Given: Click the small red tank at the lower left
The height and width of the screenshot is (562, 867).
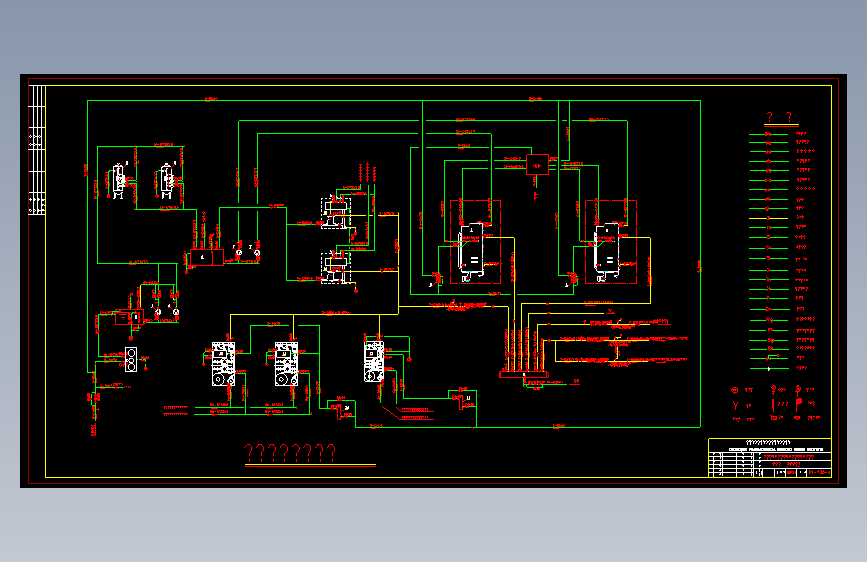Looking at the screenshot, I should click(129, 317).
